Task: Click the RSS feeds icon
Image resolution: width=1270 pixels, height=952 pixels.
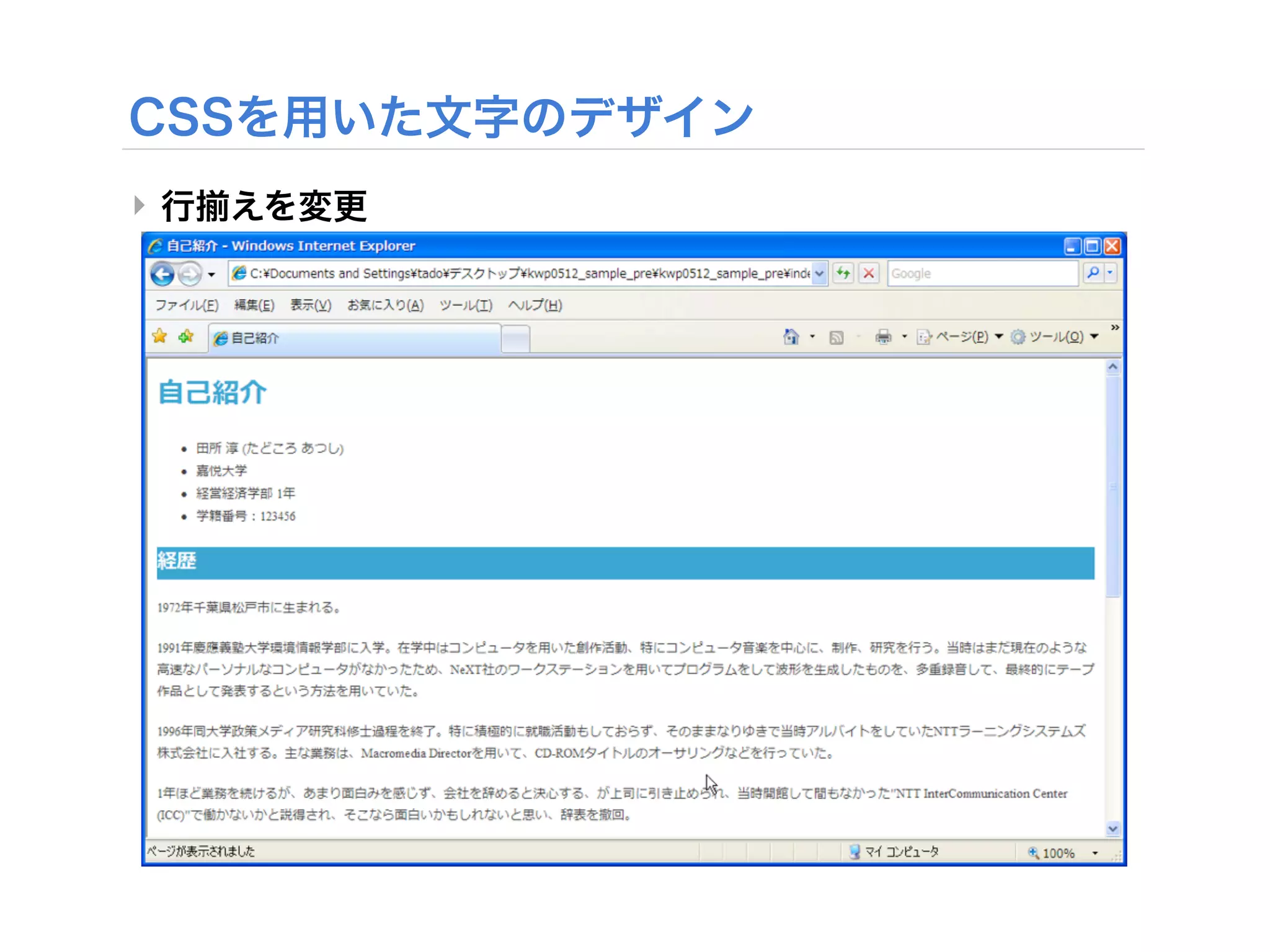Action: (x=837, y=337)
